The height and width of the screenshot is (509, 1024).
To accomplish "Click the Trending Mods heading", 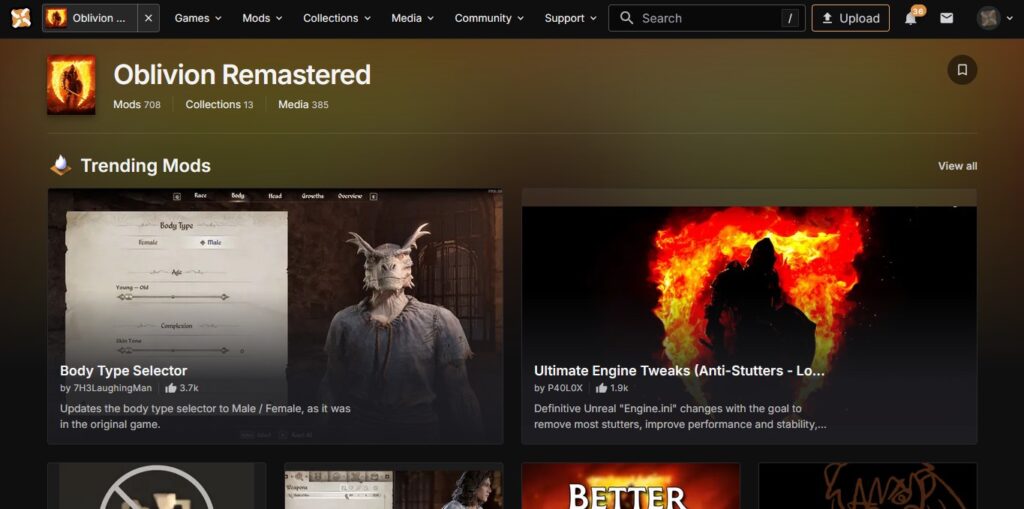I will pyautogui.click(x=146, y=166).
